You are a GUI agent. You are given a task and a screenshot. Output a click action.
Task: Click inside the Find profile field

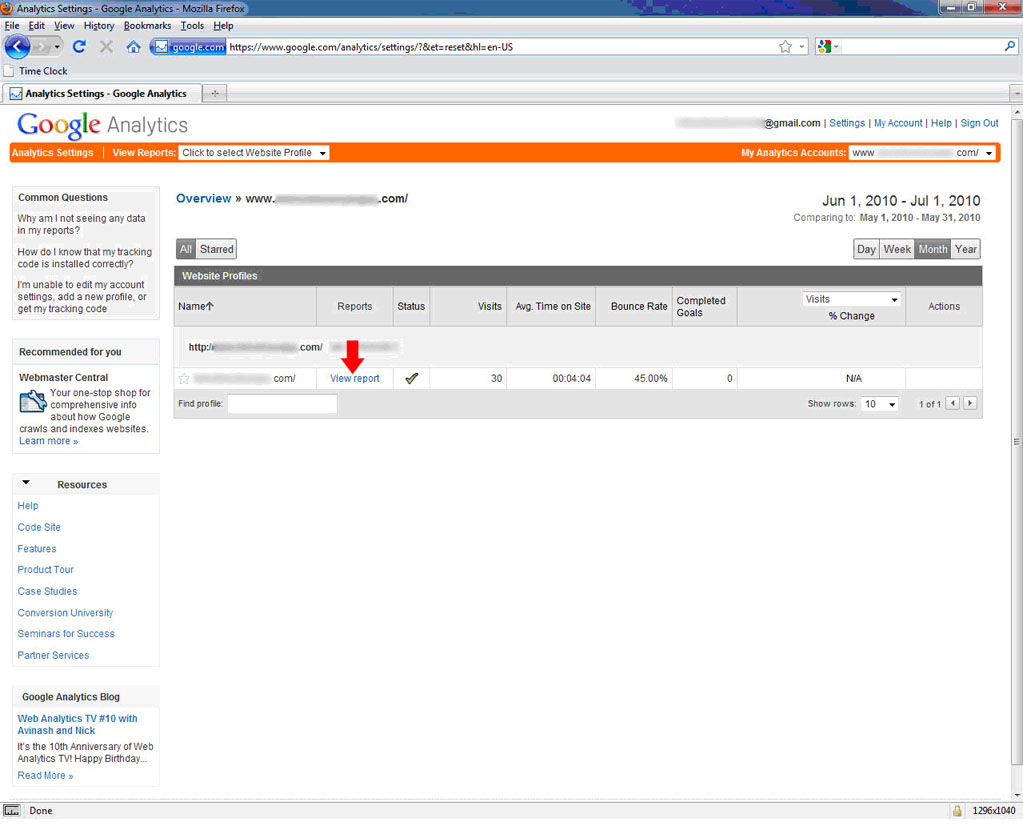pyautogui.click(x=282, y=404)
